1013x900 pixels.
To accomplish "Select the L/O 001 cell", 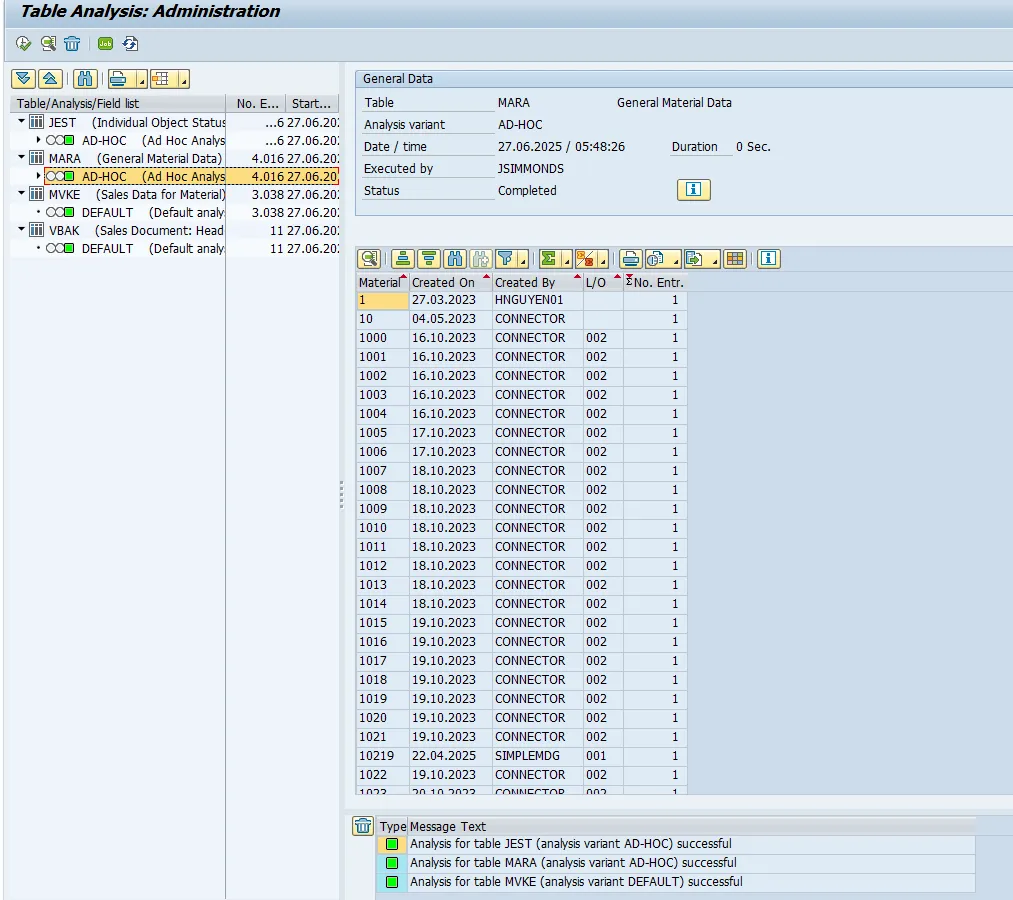I will coord(603,755).
